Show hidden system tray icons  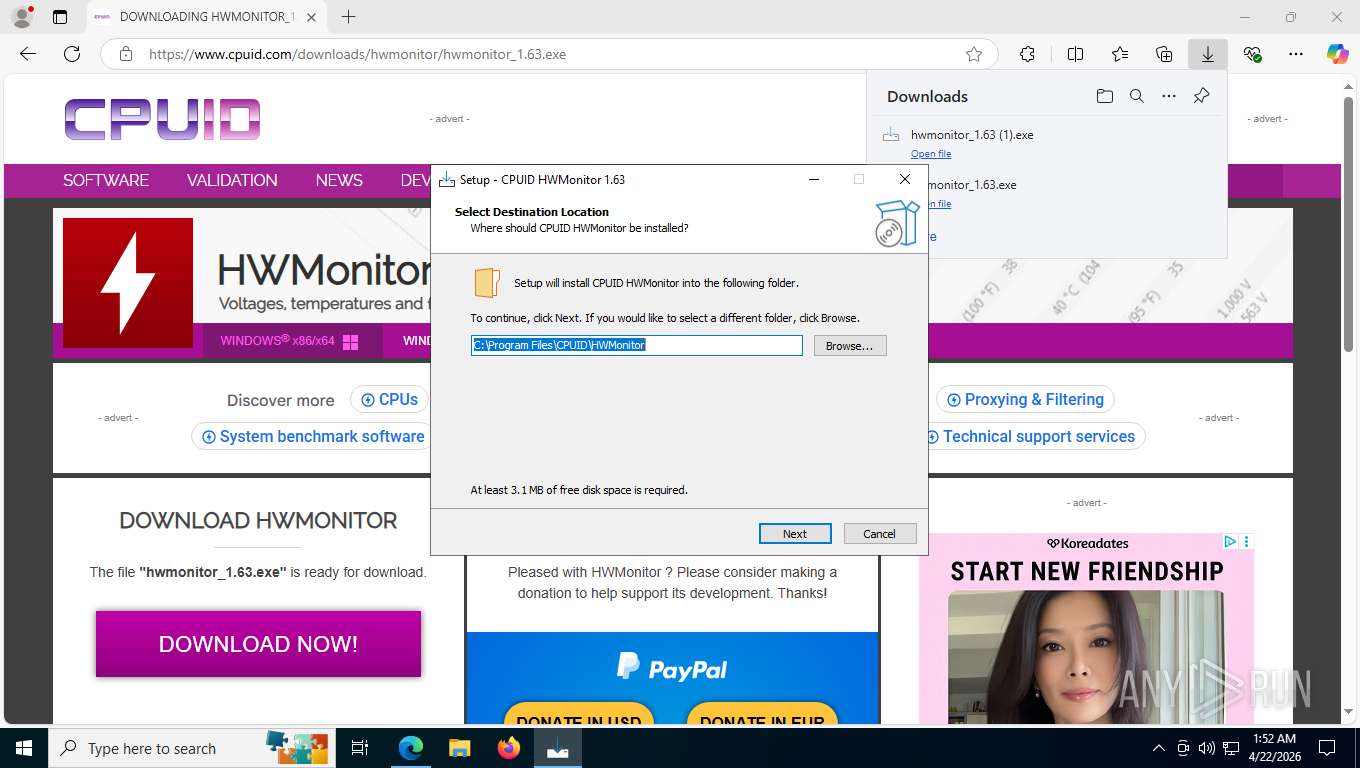pyautogui.click(x=1159, y=748)
